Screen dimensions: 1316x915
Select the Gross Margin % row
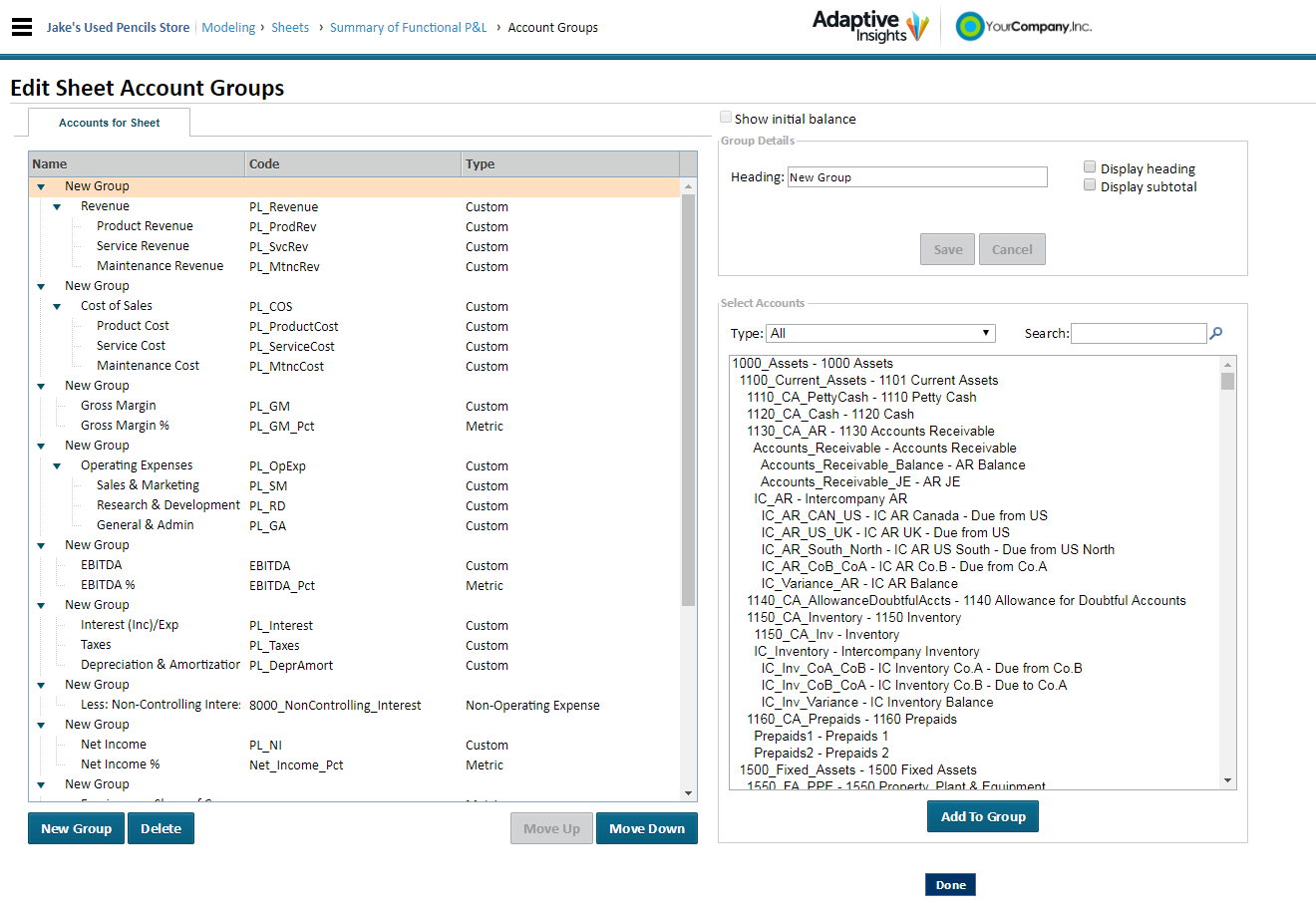355,426
